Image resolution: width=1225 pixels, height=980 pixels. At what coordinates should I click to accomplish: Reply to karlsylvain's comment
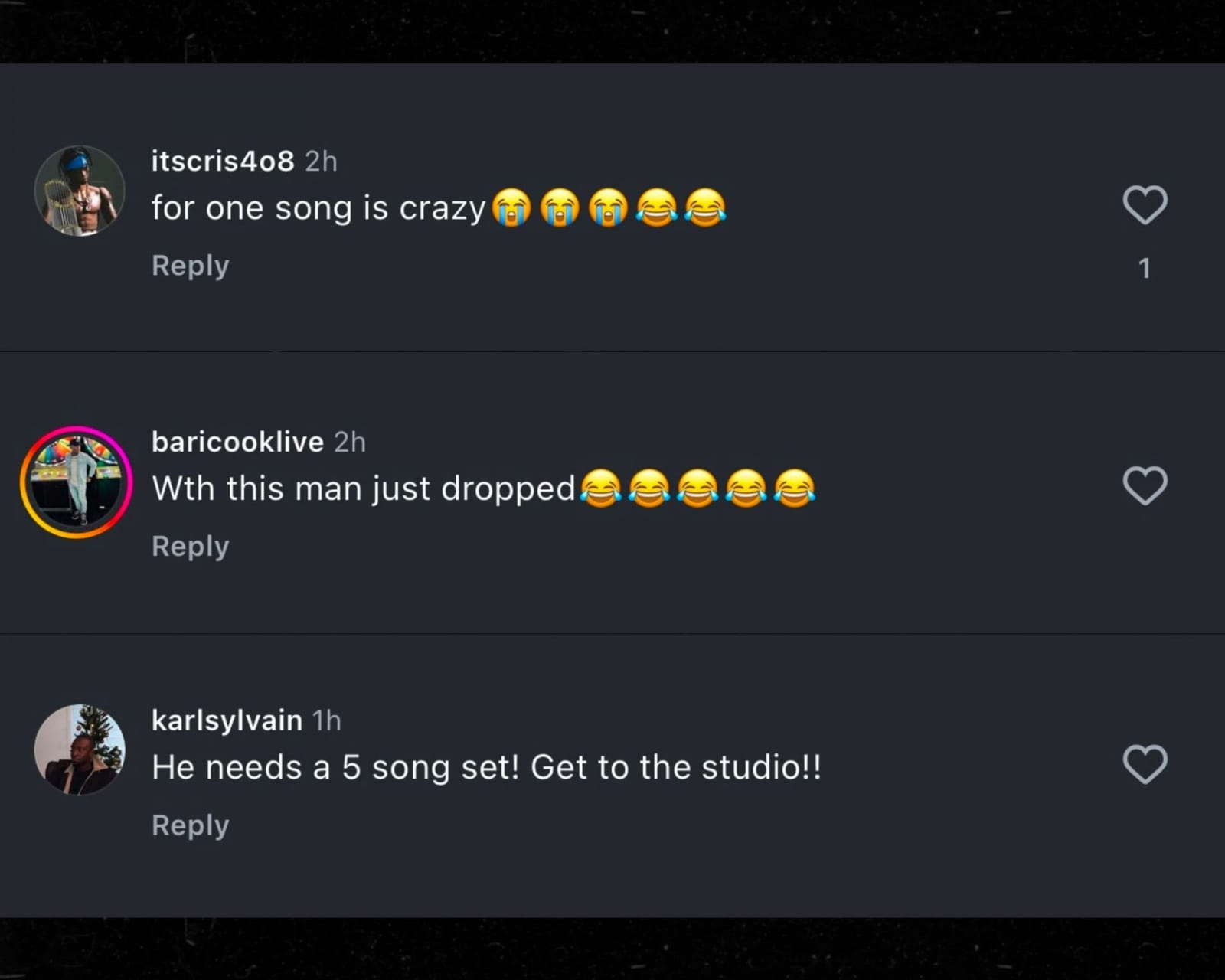(x=190, y=825)
